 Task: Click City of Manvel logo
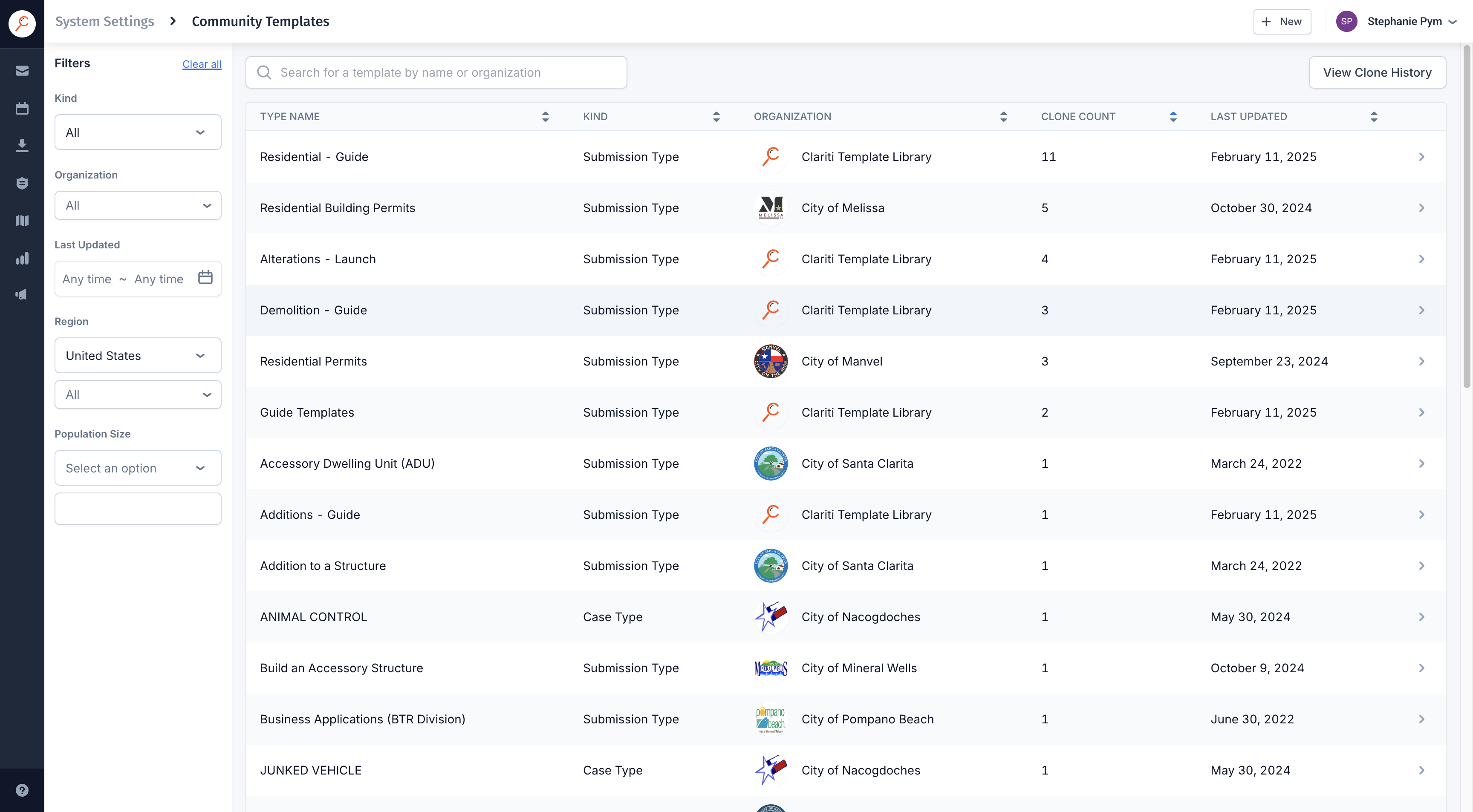pos(770,362)
